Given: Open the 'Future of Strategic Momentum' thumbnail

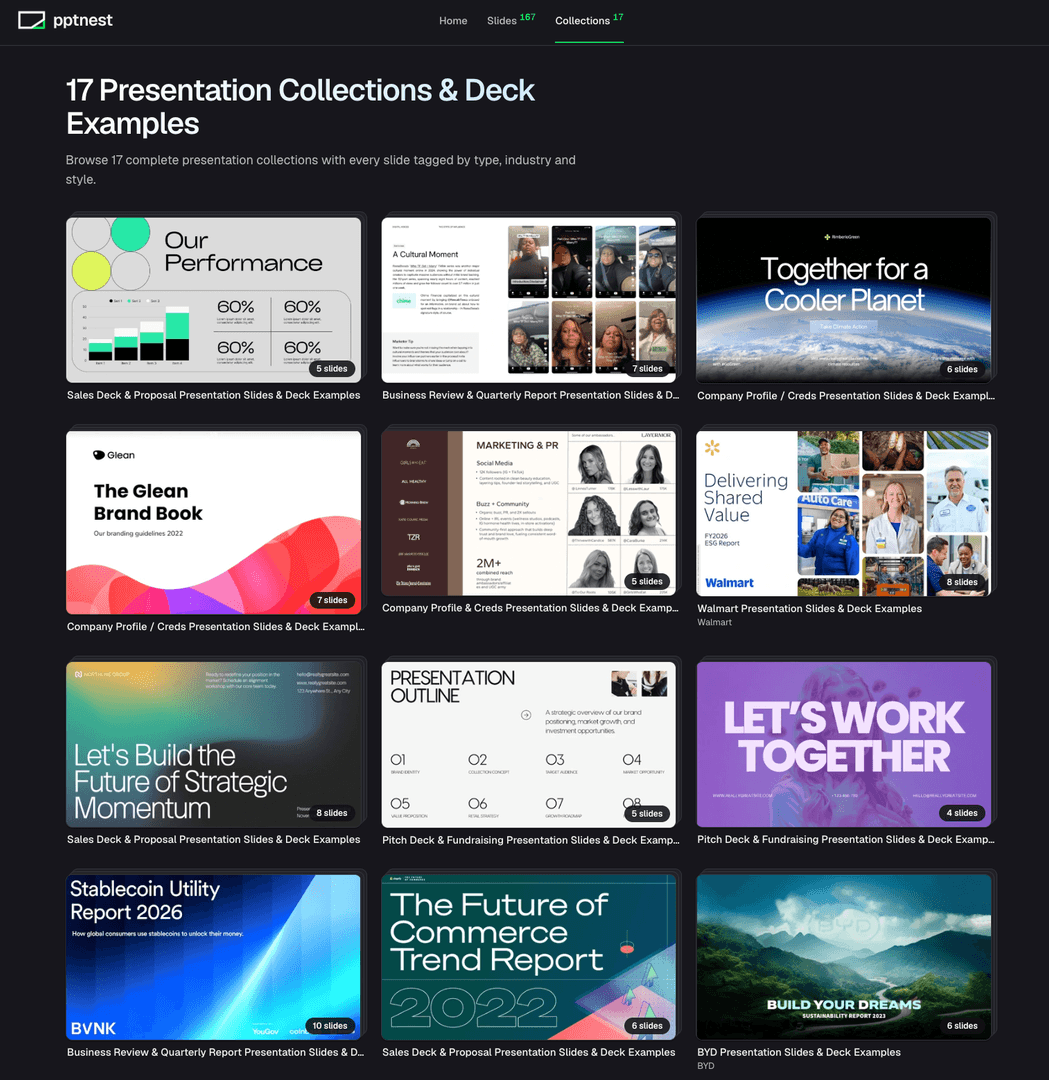Looking at the screenshot, I should pyautogui.click(x=214, y=744).
